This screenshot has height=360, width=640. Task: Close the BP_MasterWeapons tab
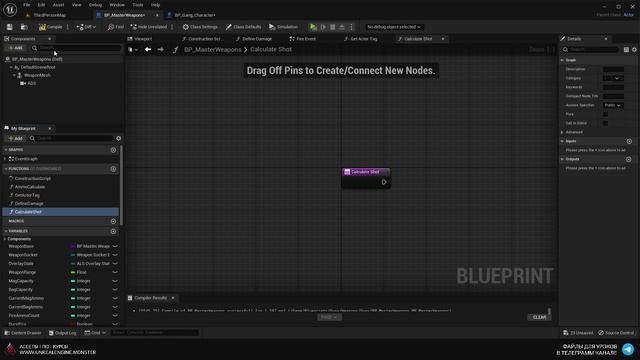157,15
